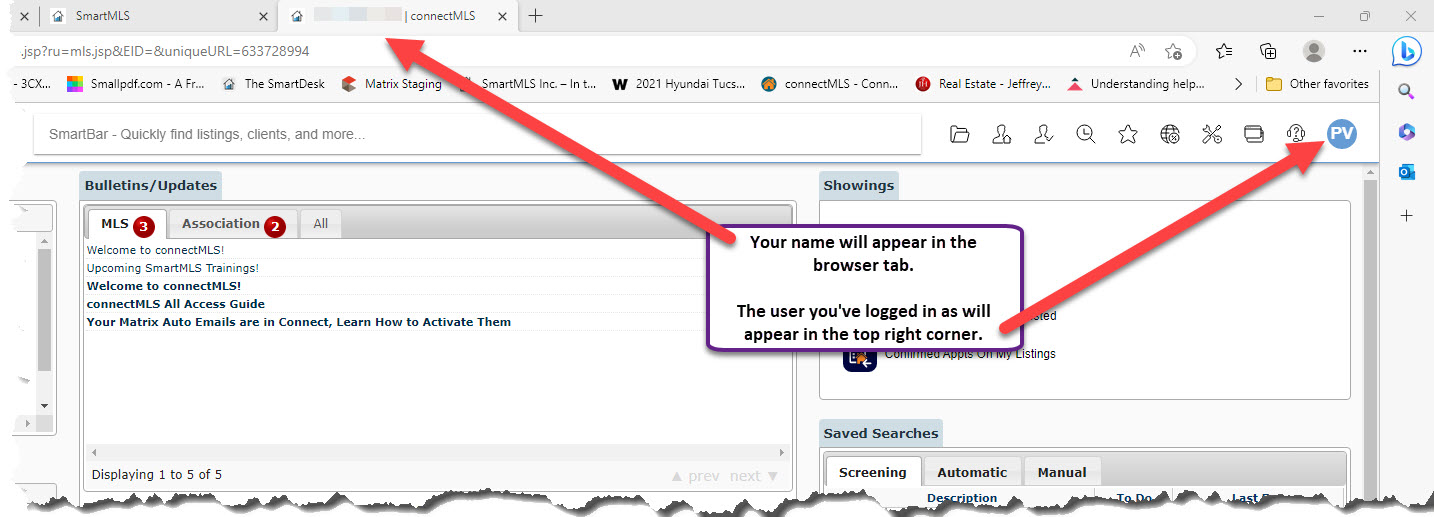Viewport: 1434px width, 517px height.
Task: Open the PV user avatar menu
Action: [1341, 133]
